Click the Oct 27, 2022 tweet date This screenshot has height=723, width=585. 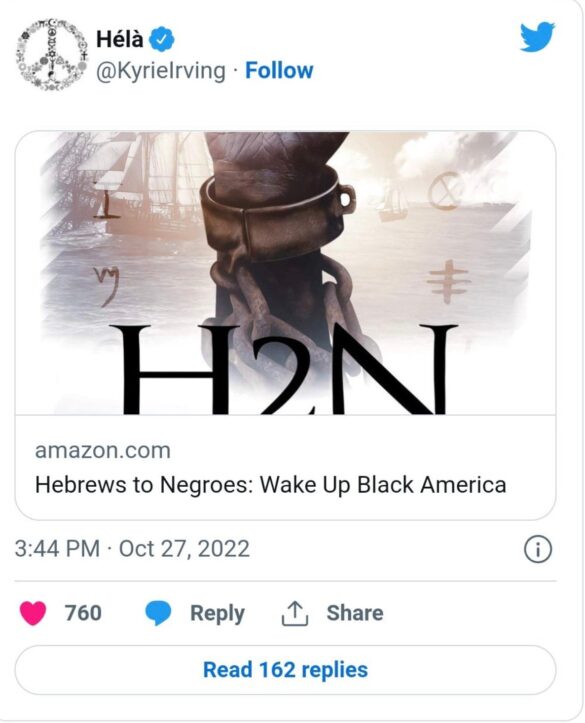tap(184, 549)
